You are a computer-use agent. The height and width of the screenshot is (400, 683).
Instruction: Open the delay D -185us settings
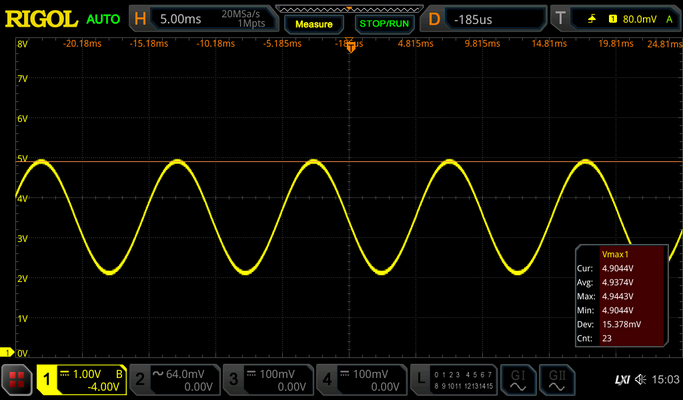pyautogui.click(x=483, y=19)
